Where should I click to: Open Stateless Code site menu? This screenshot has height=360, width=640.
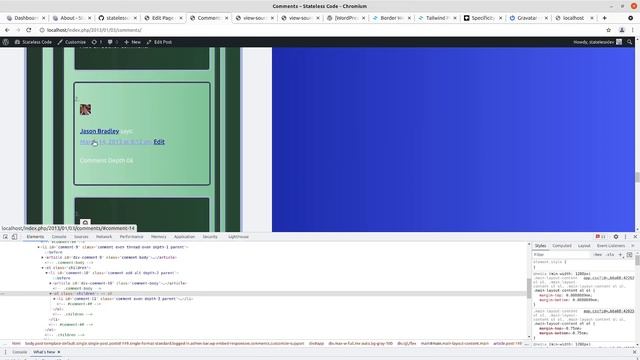coord(33,42)
